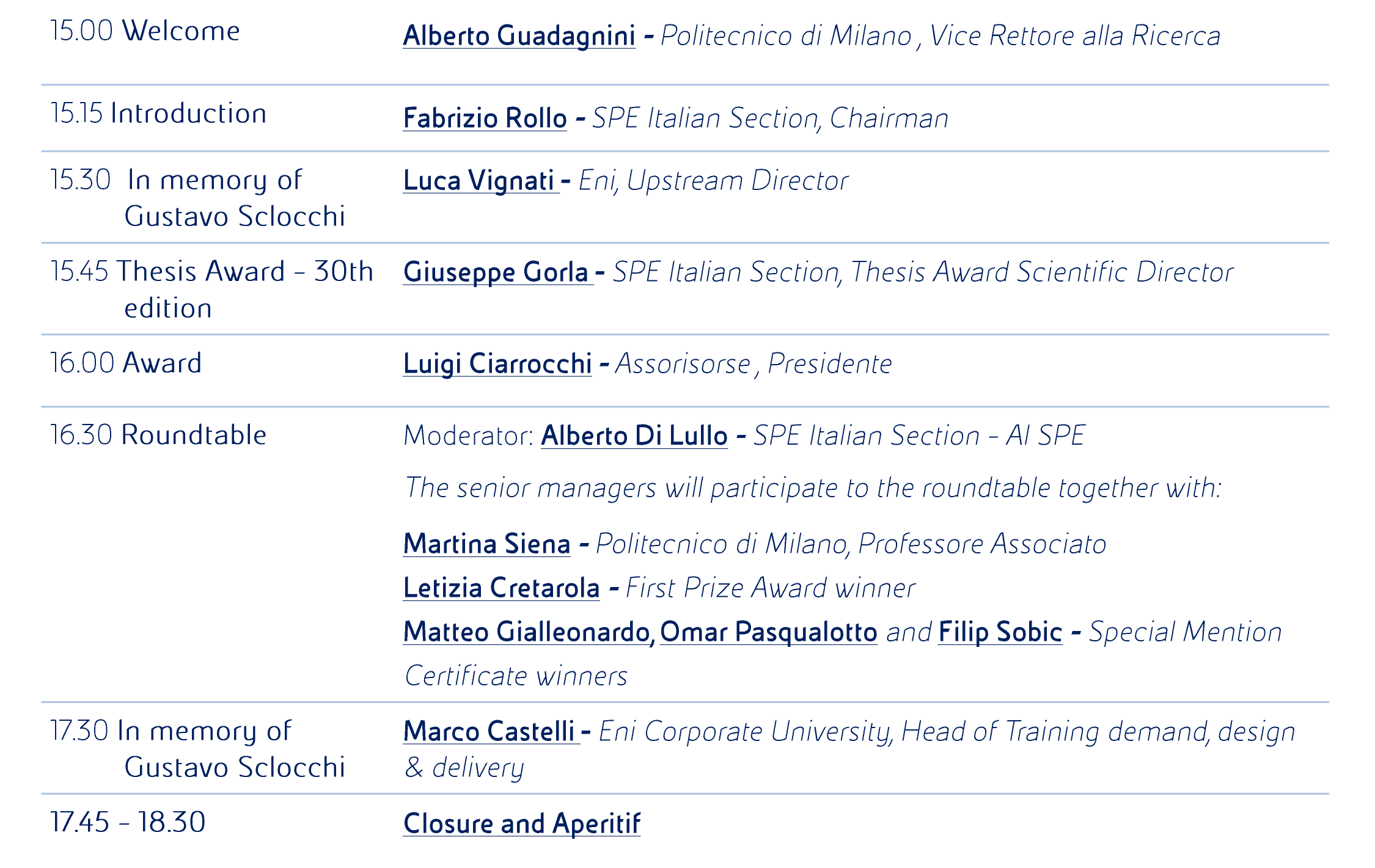Screen dimensions: 1375x868
Task: Open the Martina Siena link
Action: [x=486, y=544]
